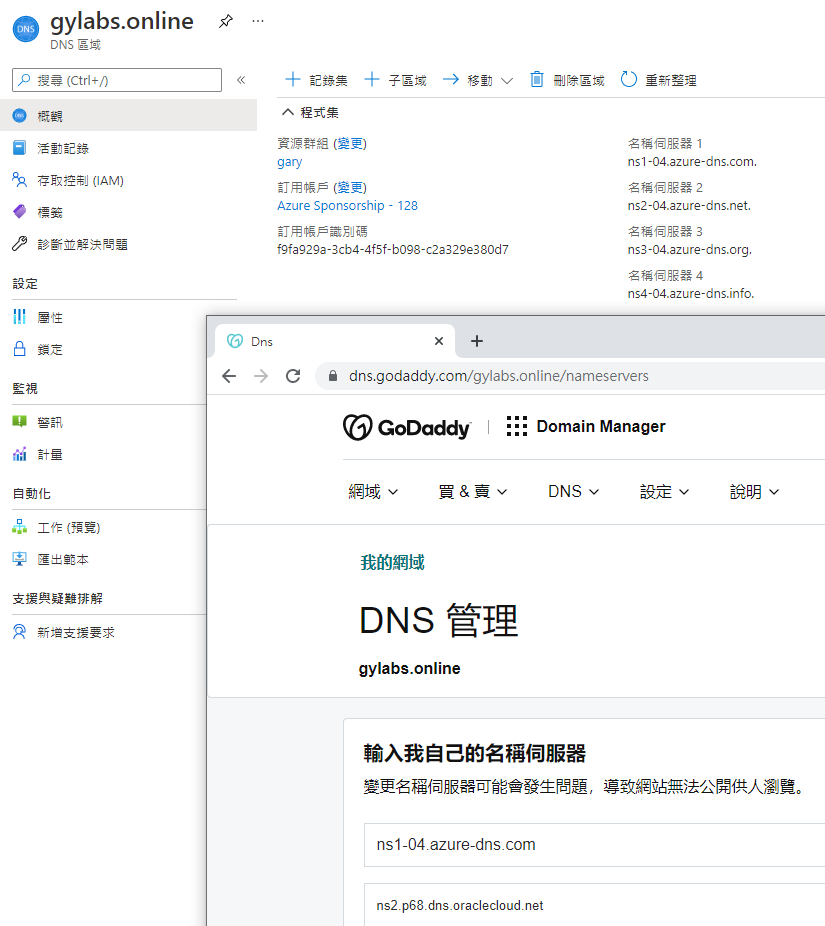Image resolution: width=825 pixels, height=926 pixels.
Task: Click the purple tag icon
Action: tap(19, 211)
